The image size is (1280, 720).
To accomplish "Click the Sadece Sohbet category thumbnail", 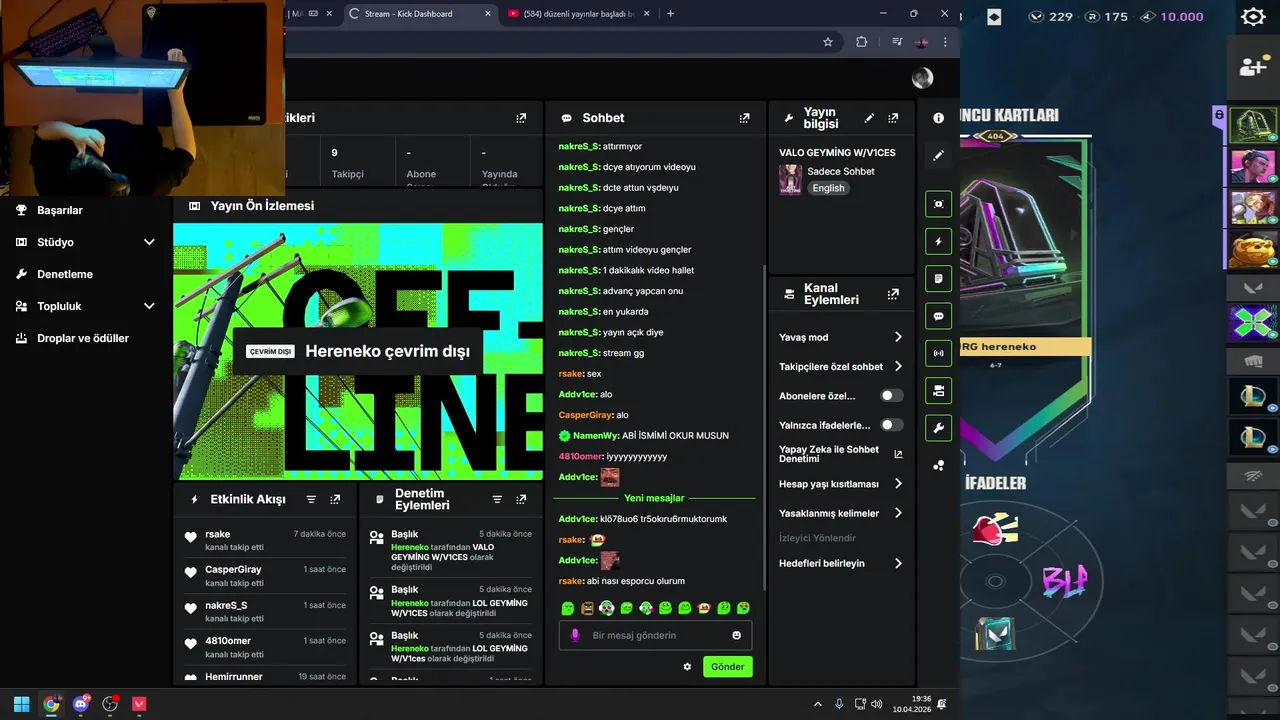I will point(790,180).
